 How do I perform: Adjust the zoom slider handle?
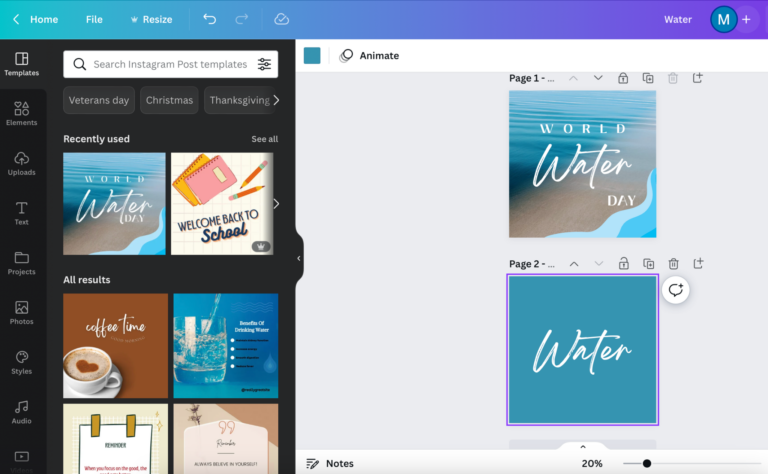tap(647, 463)
